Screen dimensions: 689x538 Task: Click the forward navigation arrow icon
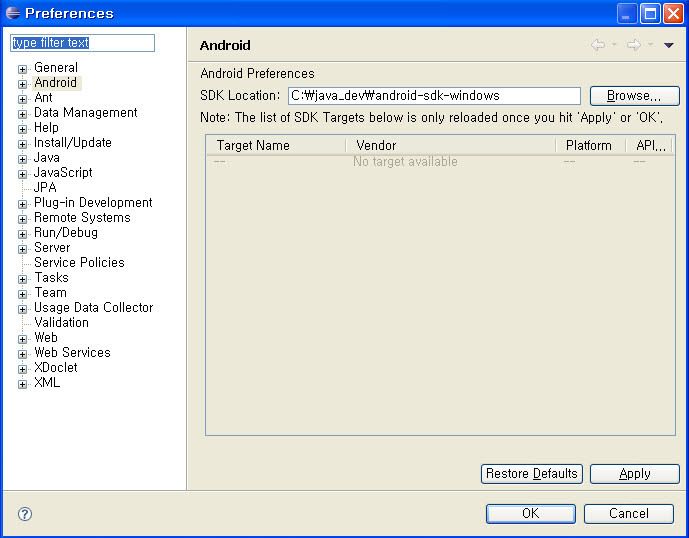(634, 45)
